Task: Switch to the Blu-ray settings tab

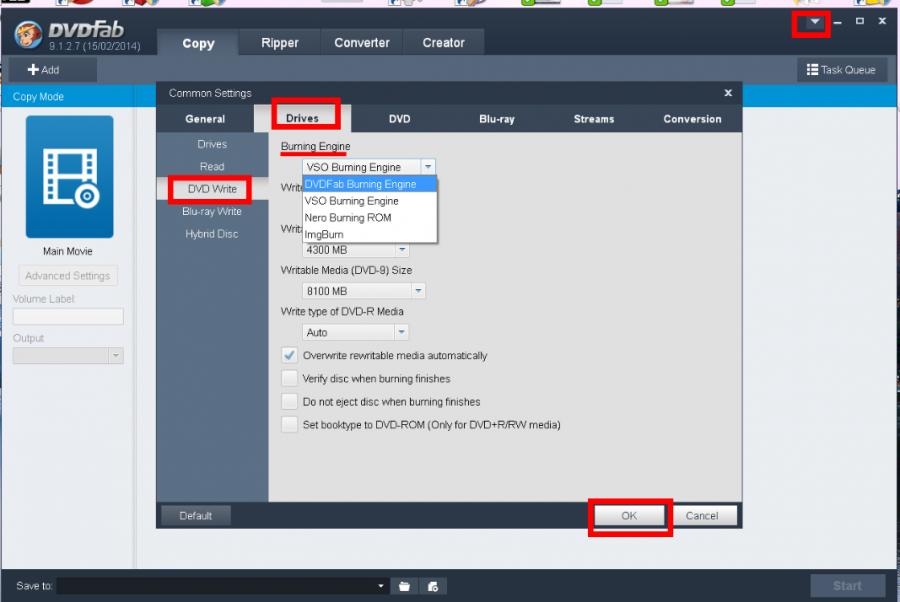Action: point(497,119)
